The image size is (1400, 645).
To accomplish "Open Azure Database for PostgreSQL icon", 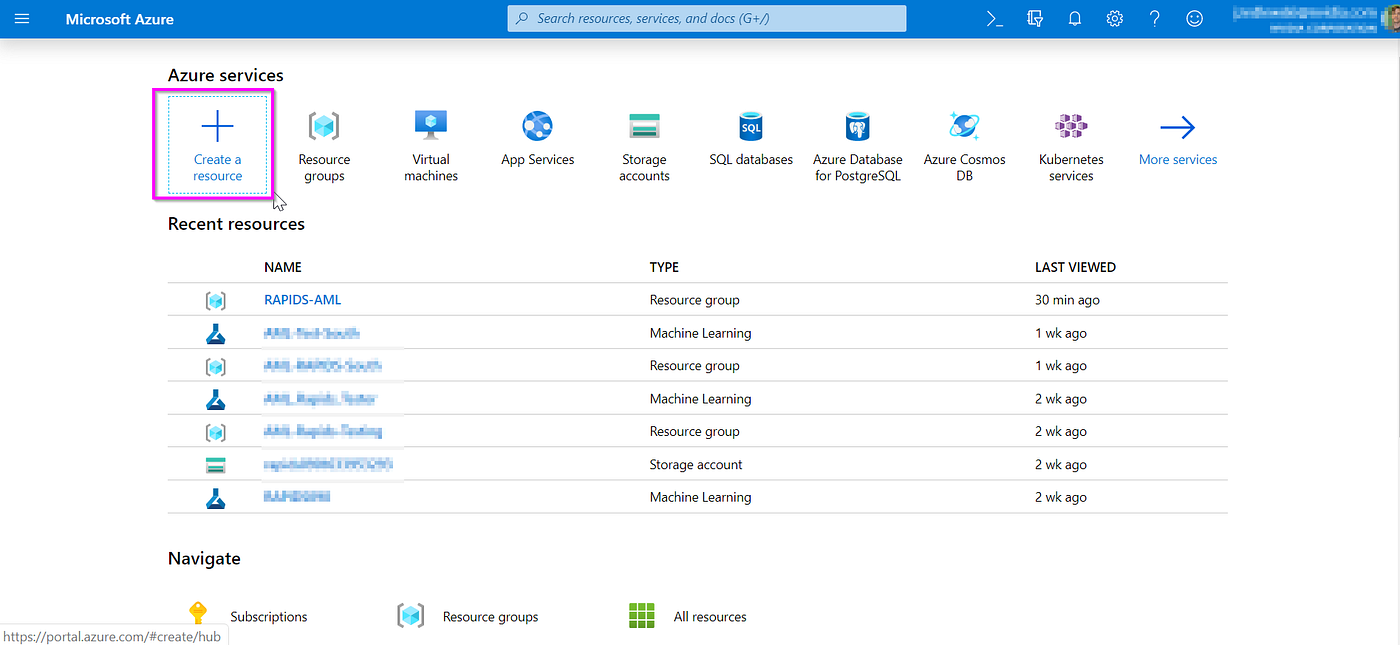I will [x=857, y=126].
